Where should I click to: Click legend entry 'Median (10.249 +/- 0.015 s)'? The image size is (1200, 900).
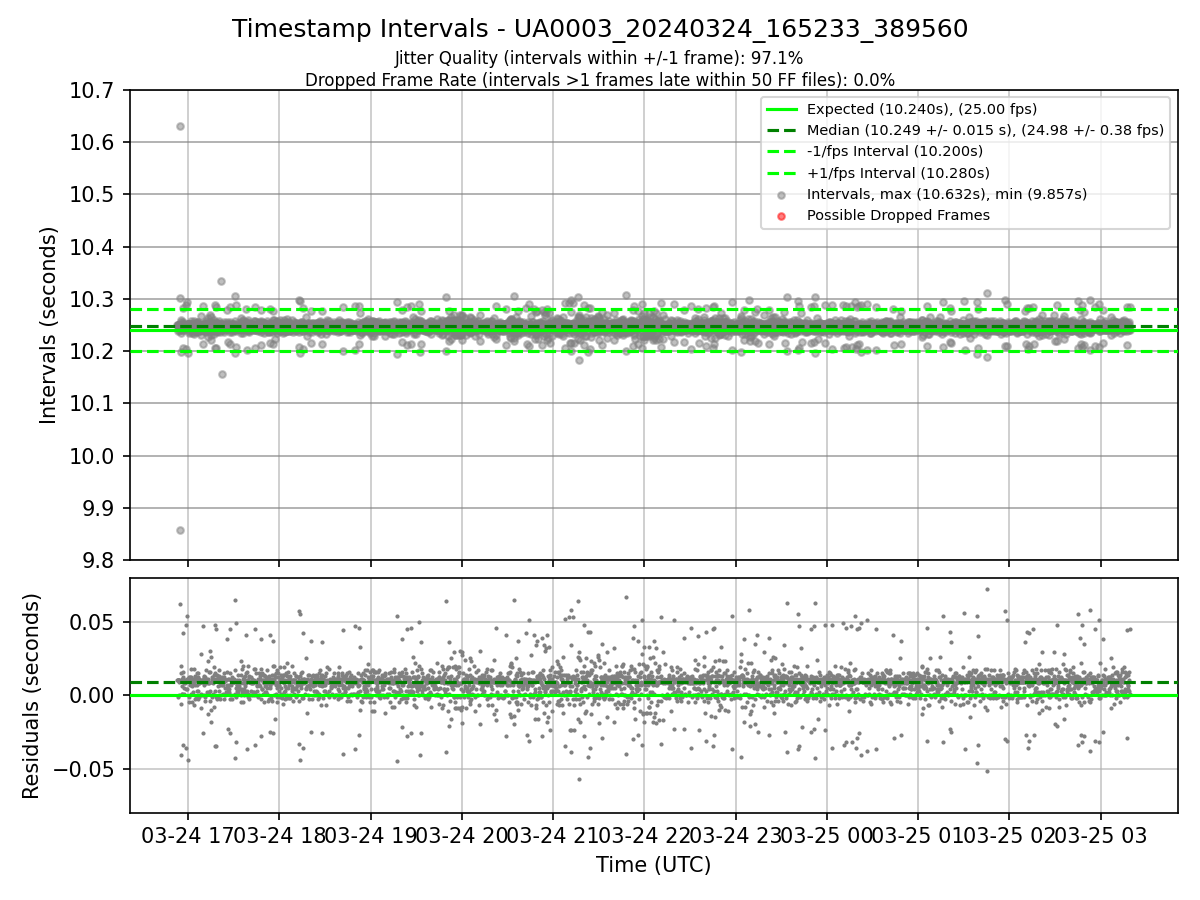pos(985,131)
